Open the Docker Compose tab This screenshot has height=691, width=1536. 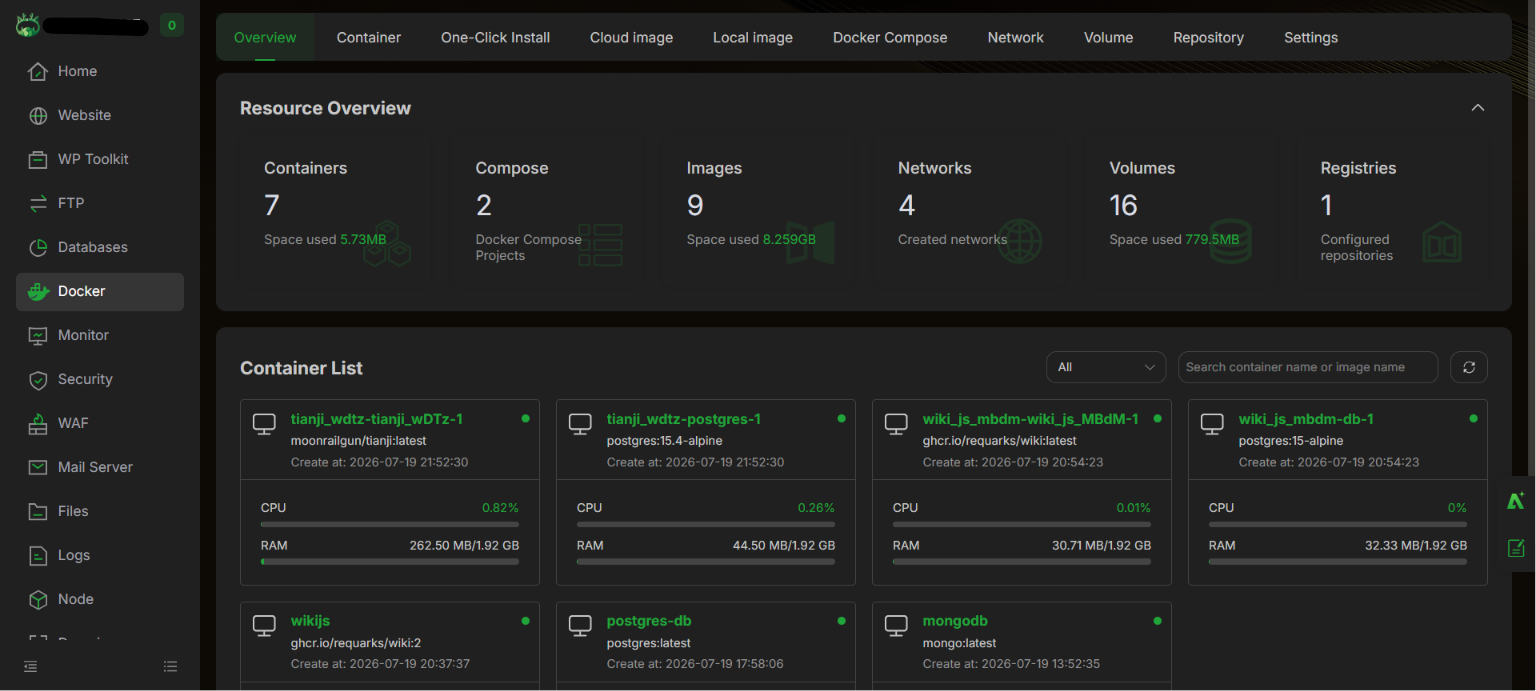point(890,37)
